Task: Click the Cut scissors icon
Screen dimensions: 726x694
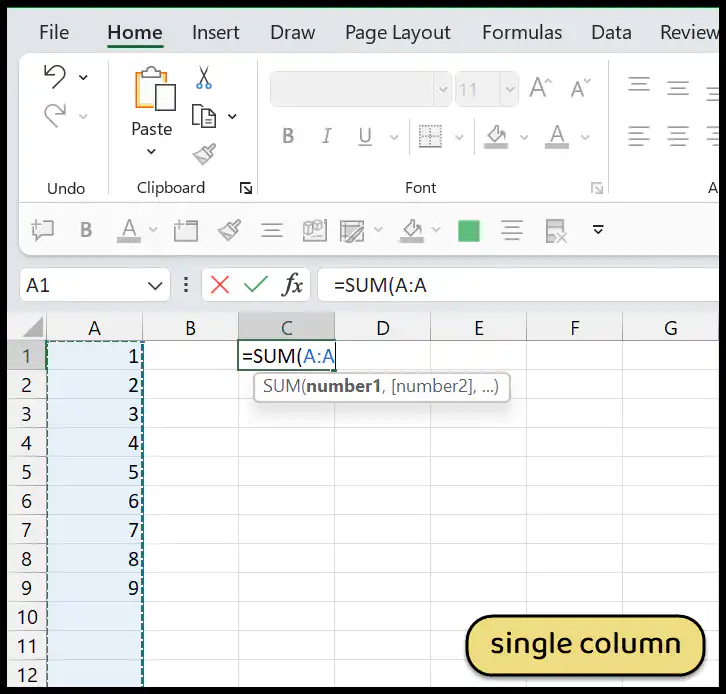Action: (204, 77)
